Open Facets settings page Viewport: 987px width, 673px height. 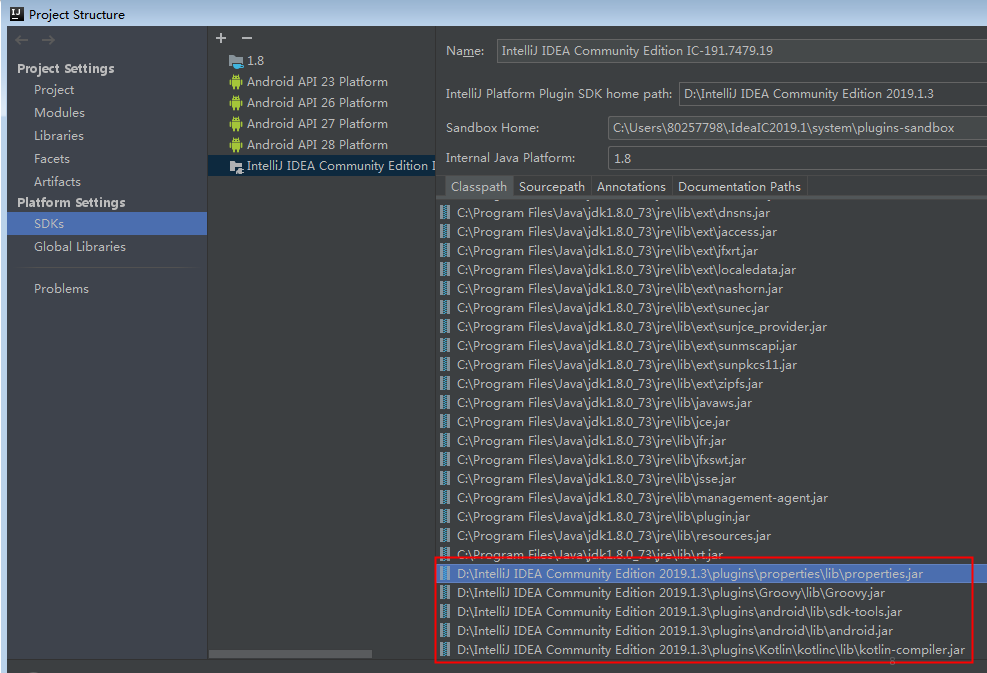pos(52,159)
